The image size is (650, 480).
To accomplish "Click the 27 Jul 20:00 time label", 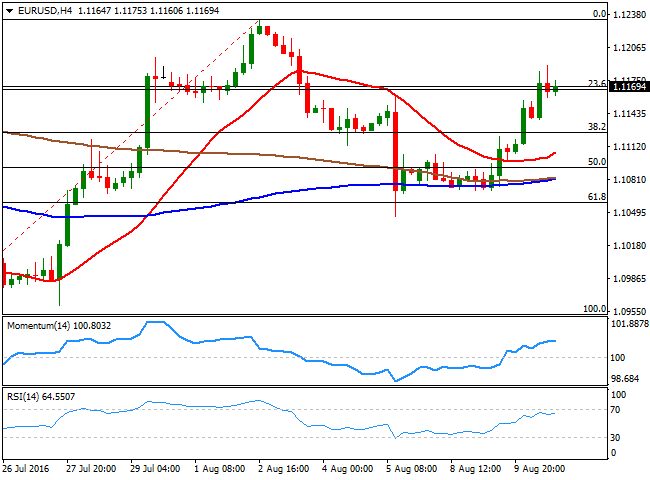I will [91, 469].
